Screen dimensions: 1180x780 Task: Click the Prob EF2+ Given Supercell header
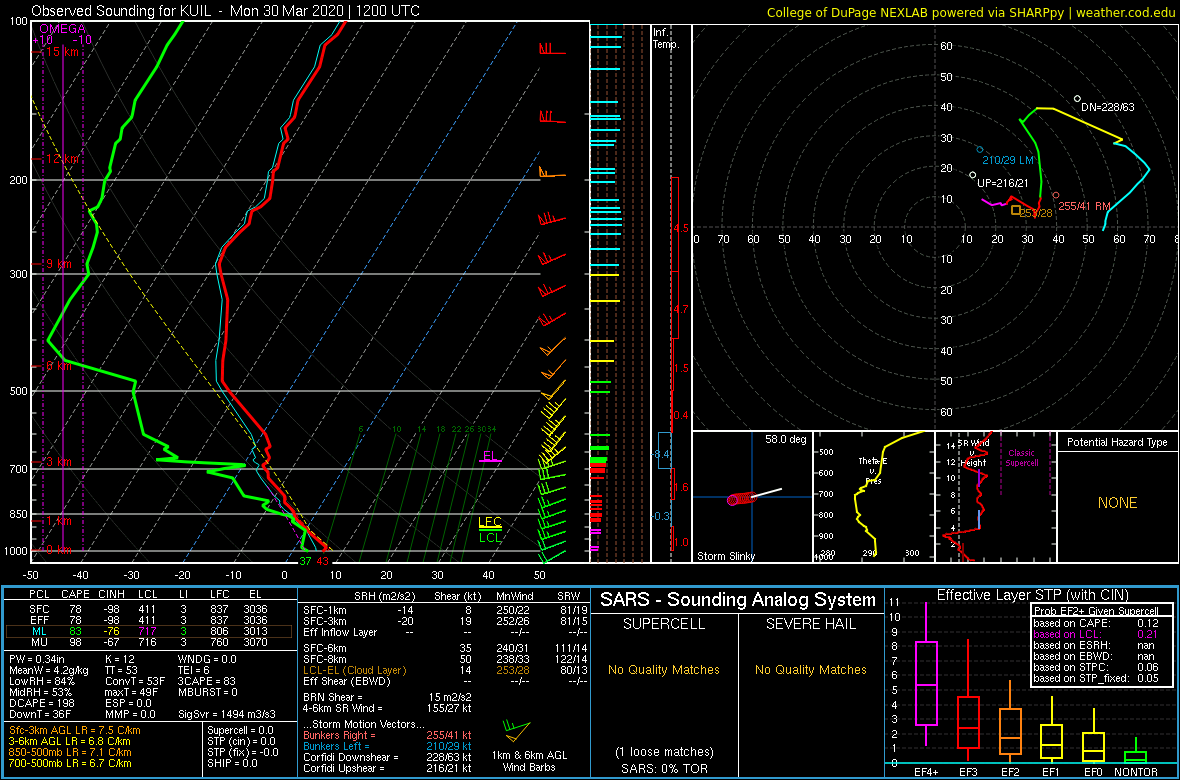click(1096, 611)
